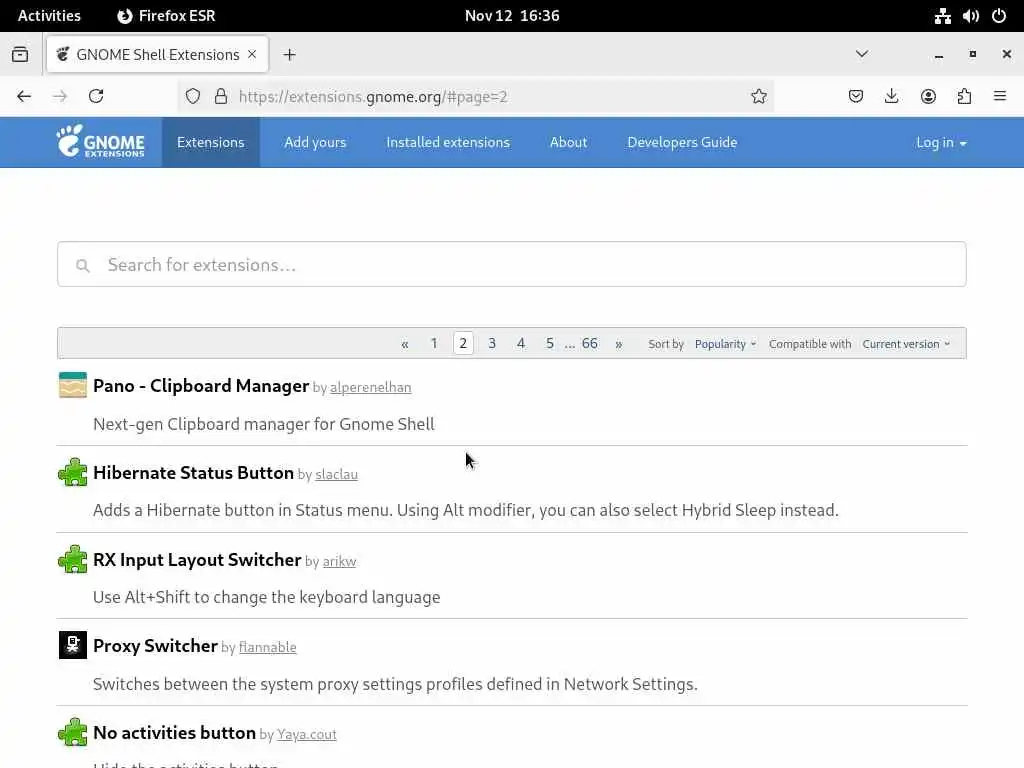Open the Developers Guide nav item
This screenshot has width=1024, height=768.
point(682,142)
